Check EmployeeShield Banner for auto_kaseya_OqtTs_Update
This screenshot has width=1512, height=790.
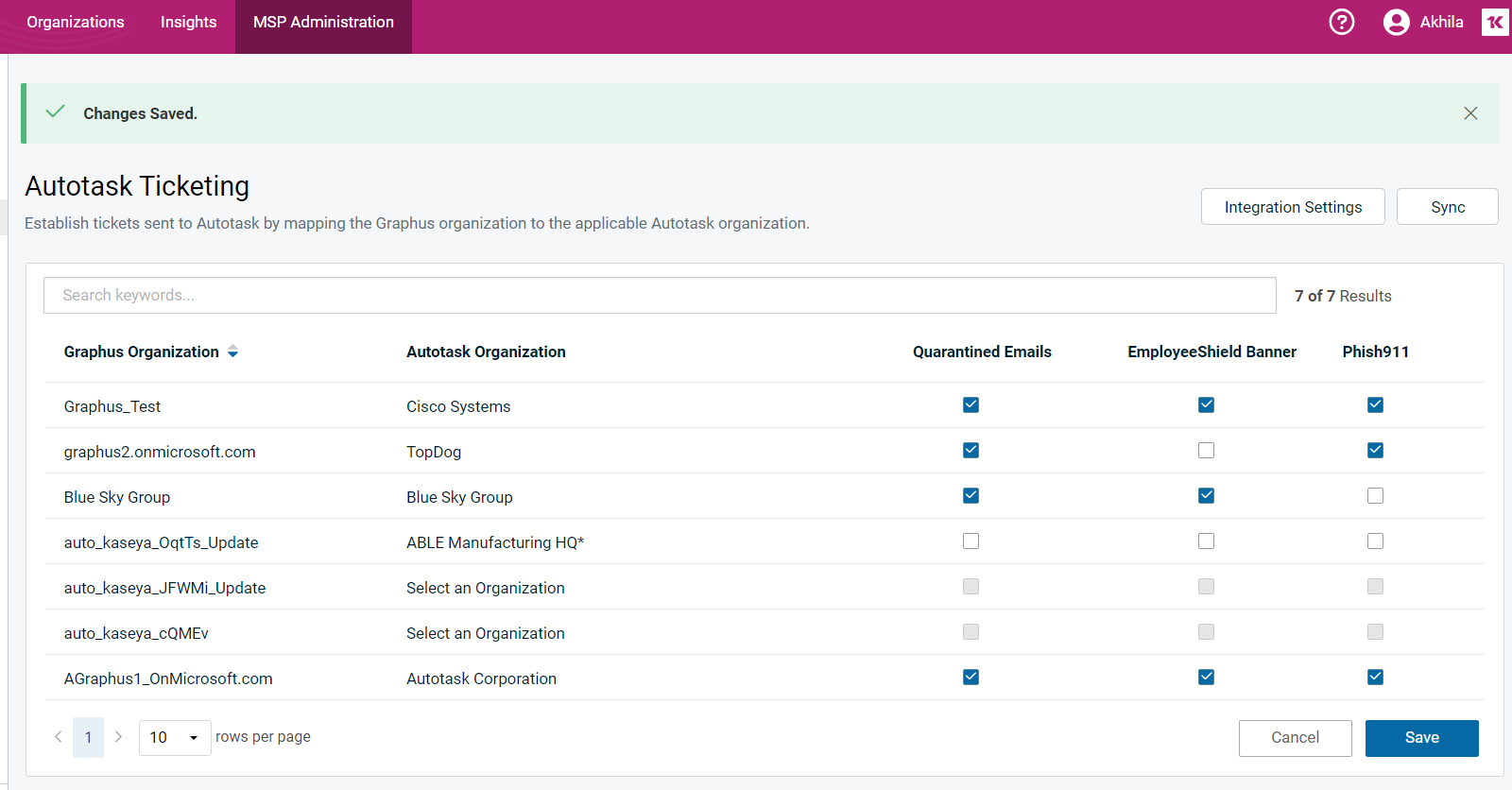(1206, 541)
